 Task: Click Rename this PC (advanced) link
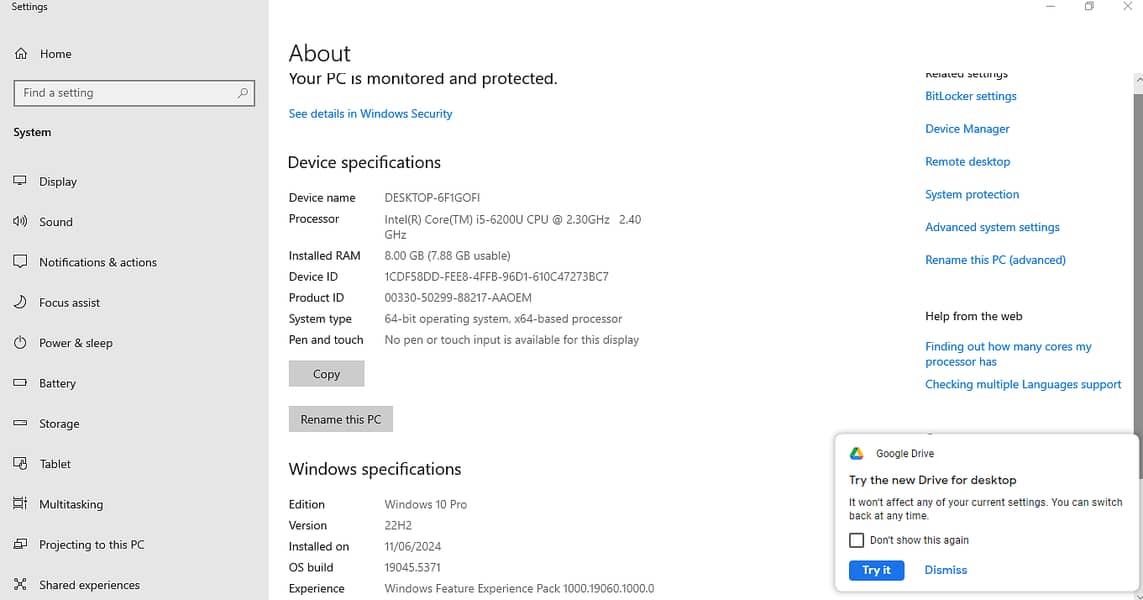click(x=995, y=260)
